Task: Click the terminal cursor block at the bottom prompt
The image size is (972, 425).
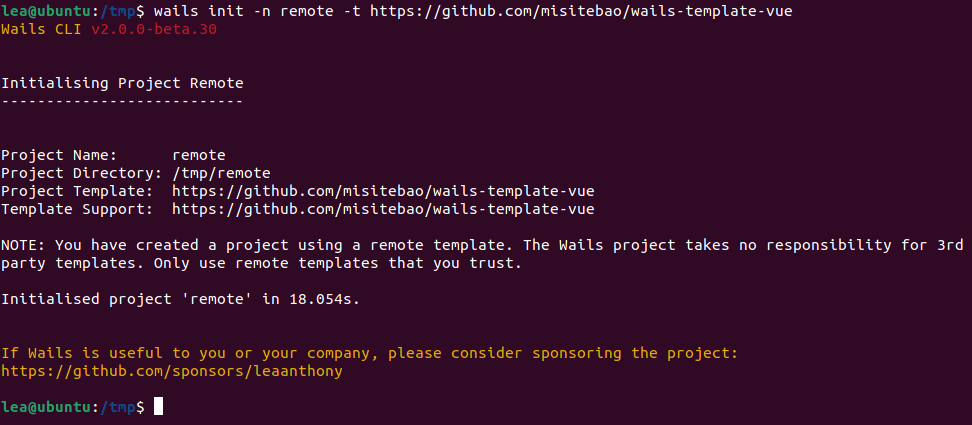Action: point(158,407)
